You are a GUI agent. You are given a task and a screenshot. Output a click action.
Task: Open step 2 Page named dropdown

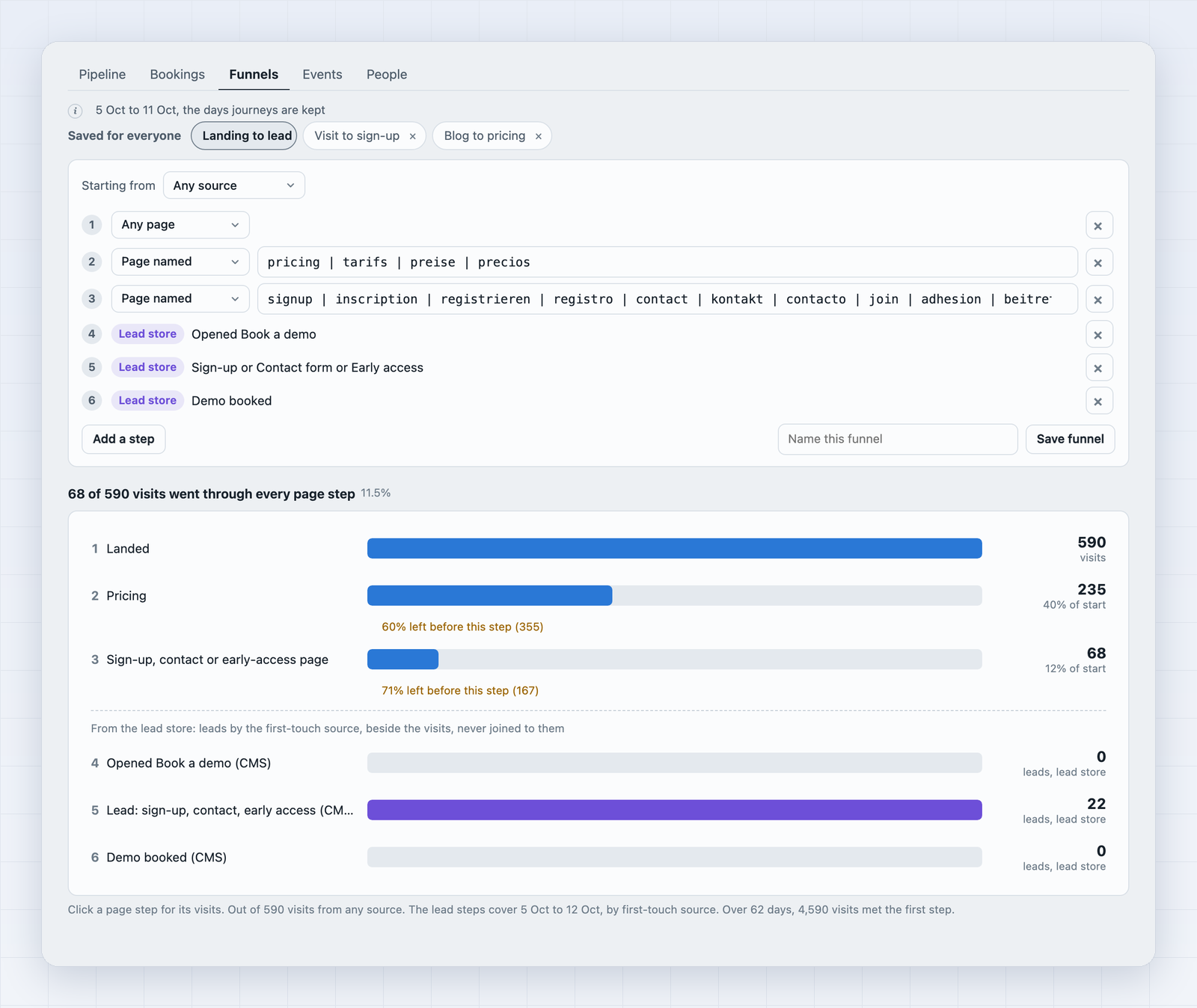tap(180, 262)
